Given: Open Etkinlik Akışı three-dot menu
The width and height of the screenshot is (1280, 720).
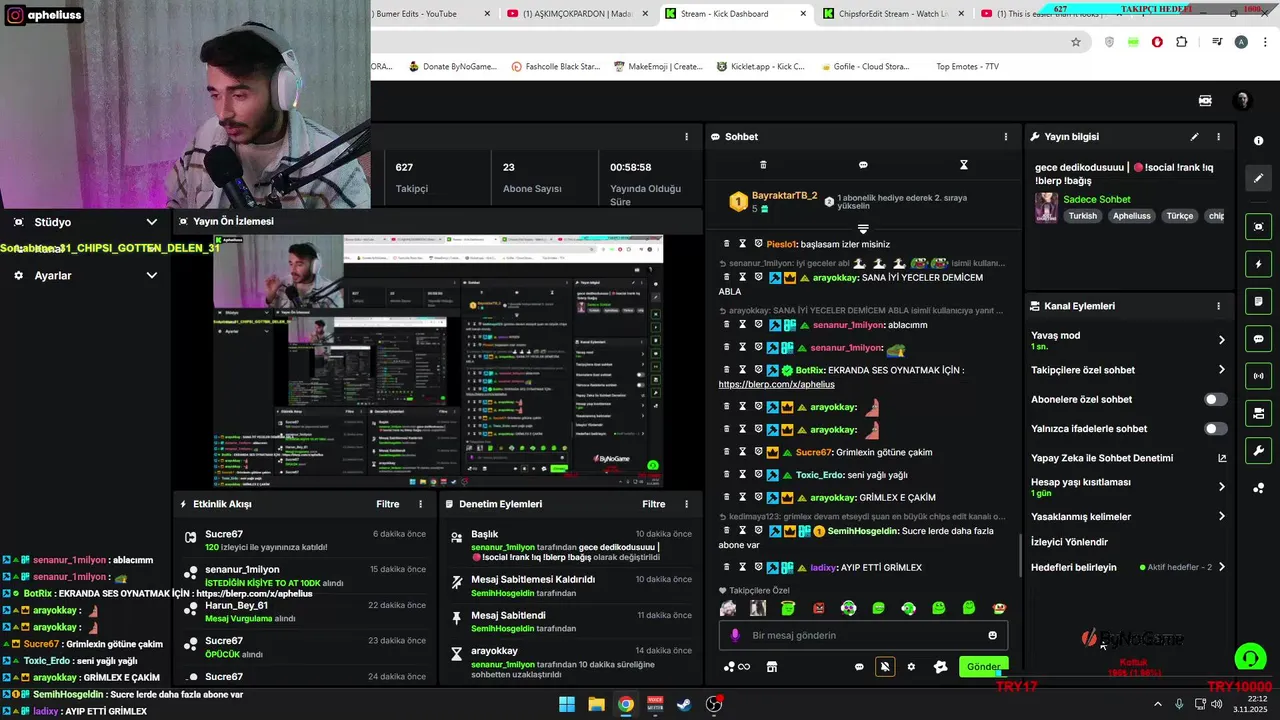Looking at the screenshot, I should (x=420, y=504).
